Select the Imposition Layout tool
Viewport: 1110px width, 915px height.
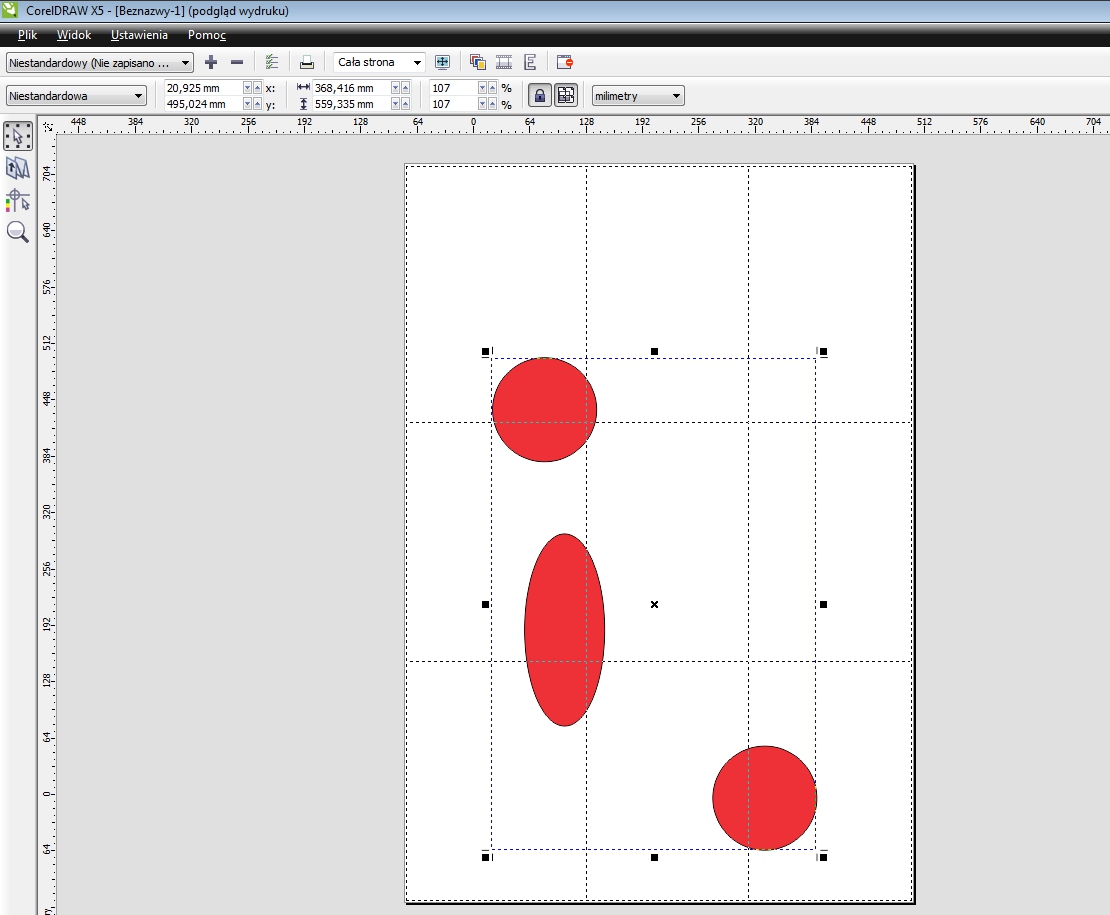tap(18, 168)
